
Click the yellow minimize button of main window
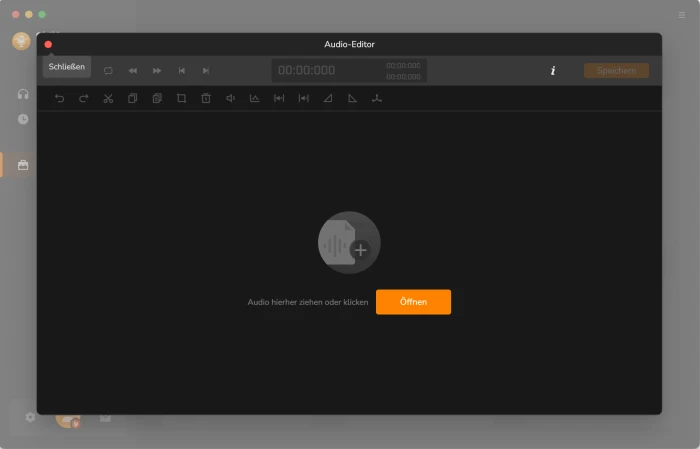click(x=29, y=14)
